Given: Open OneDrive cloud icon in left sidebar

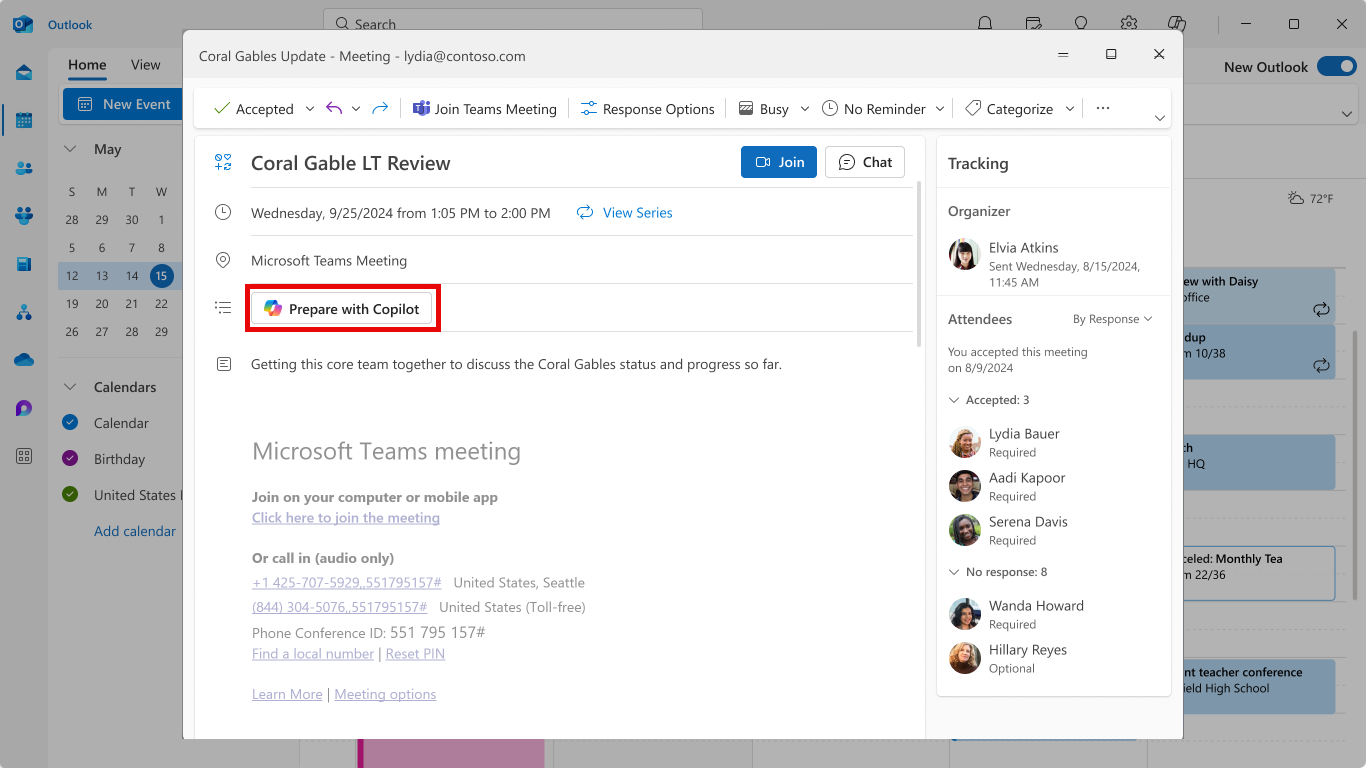Looking at the screenshot, I should (x=24, y=360).
